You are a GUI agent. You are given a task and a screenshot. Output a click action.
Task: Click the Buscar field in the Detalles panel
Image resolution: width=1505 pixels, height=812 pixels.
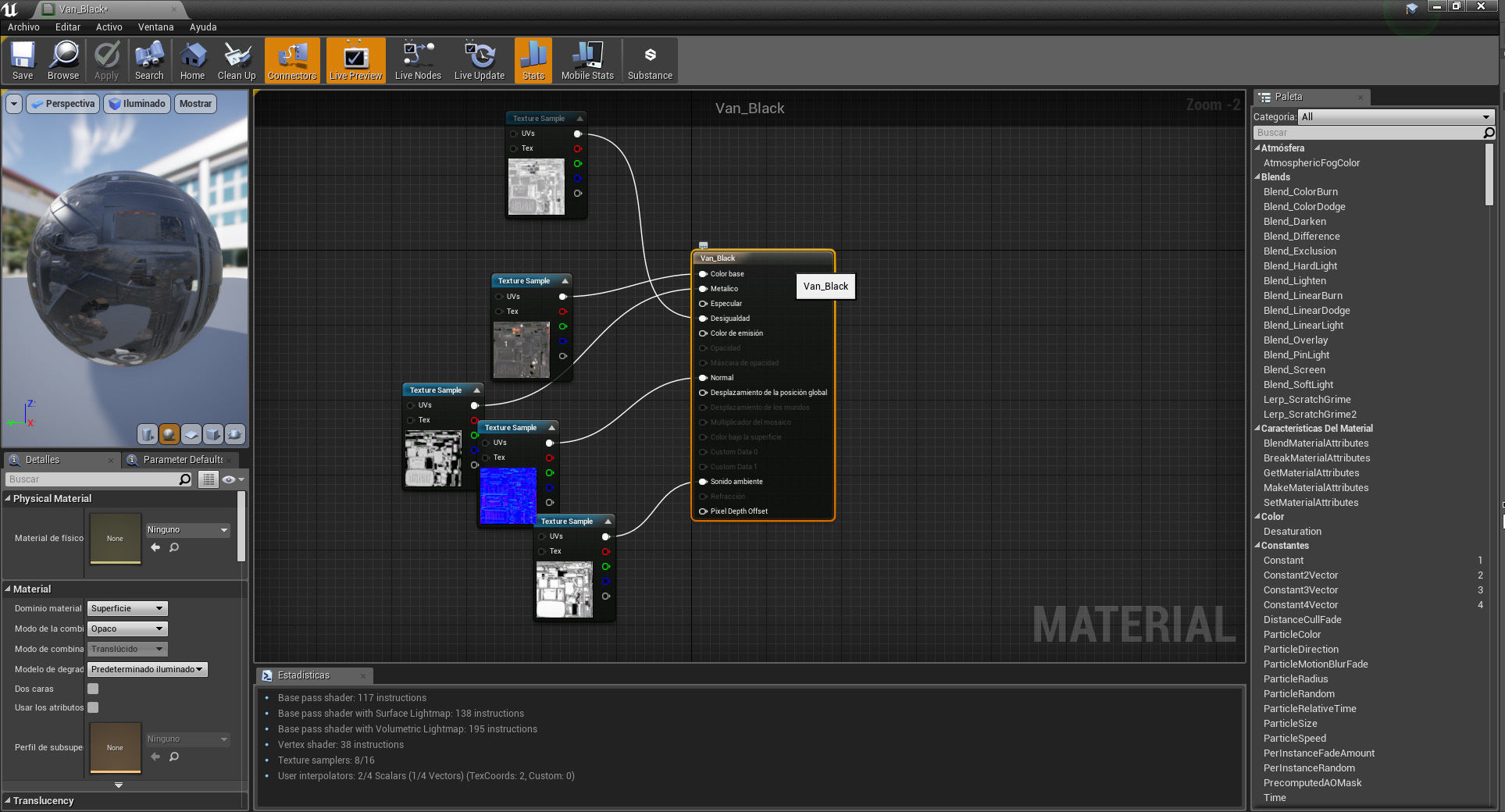91,479
